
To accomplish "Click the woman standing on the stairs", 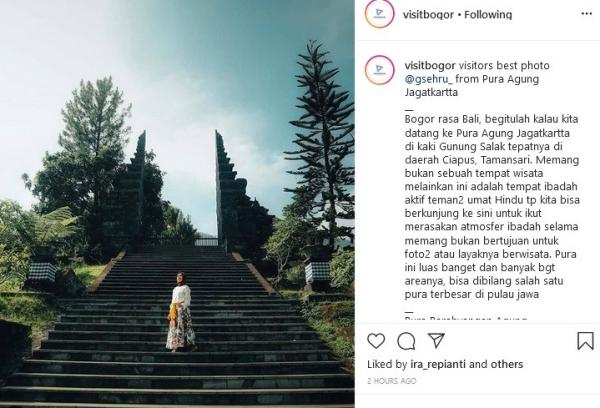I will tap(181, 312).
